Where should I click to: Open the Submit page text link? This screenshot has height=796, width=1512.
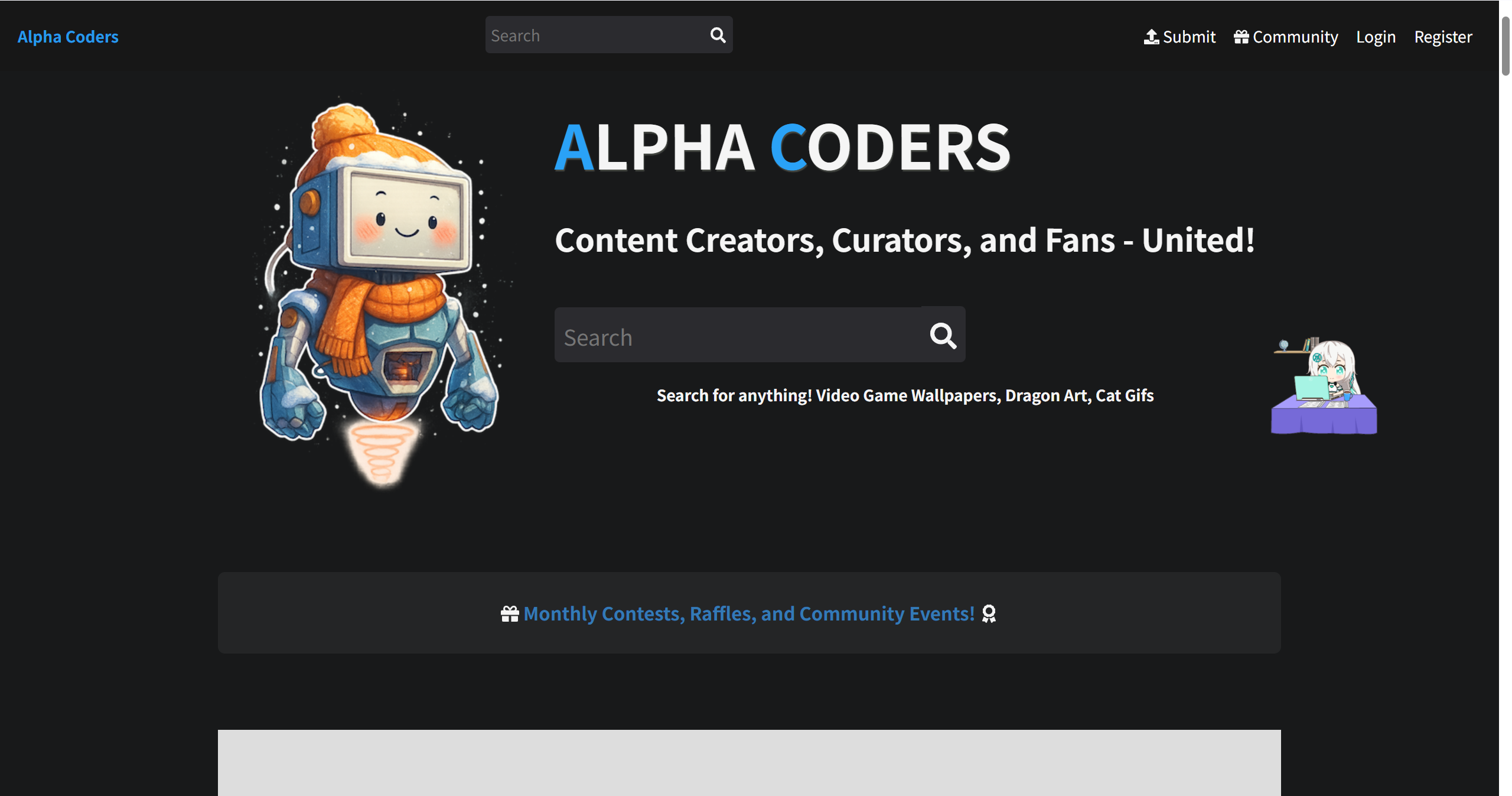click(1189, 37)
